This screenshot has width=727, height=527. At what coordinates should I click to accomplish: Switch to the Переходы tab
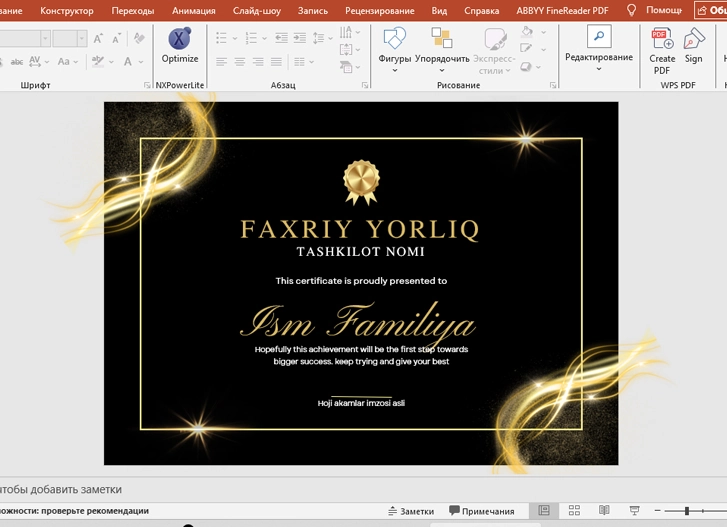click(x=133, y=11)
